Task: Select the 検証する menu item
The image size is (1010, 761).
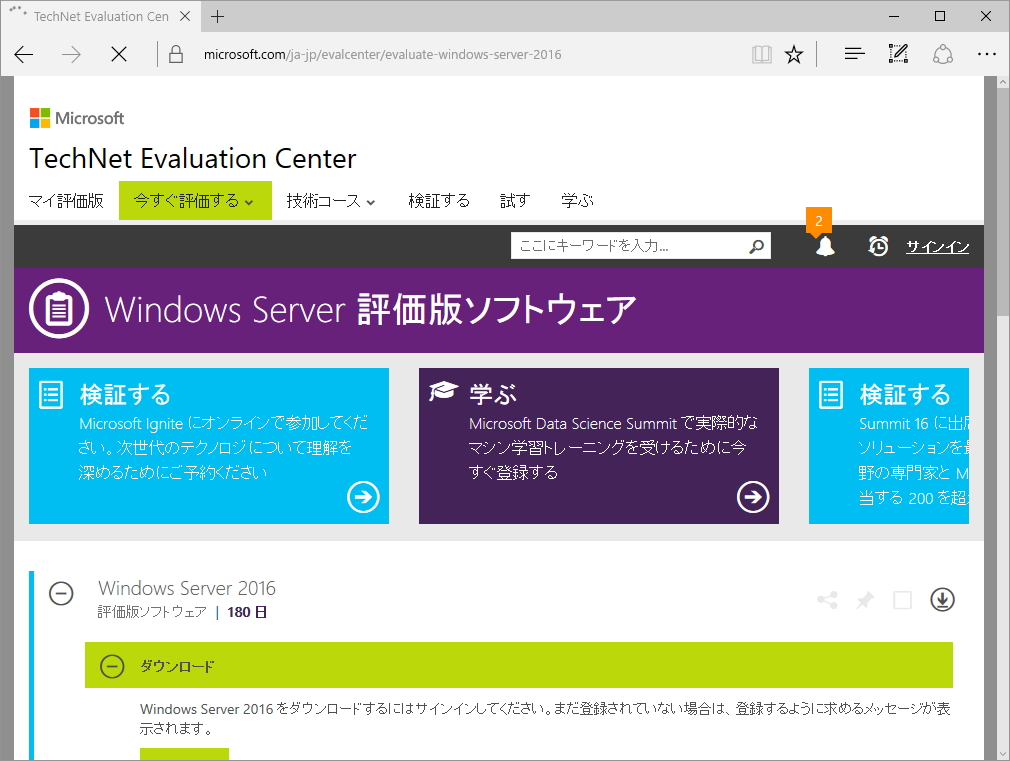Action: (439, 200)
